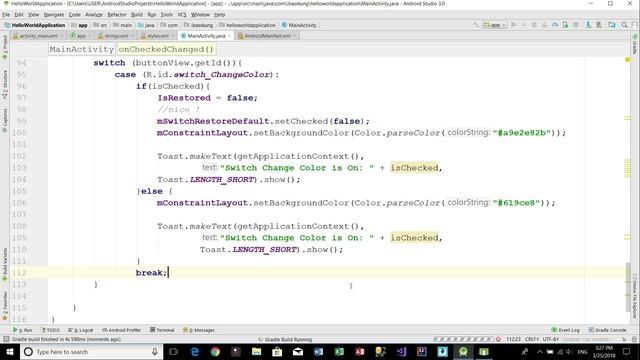The image size is (640, 360).
Task: Click the "#a9e2e82b" color string
Action: 522,133
